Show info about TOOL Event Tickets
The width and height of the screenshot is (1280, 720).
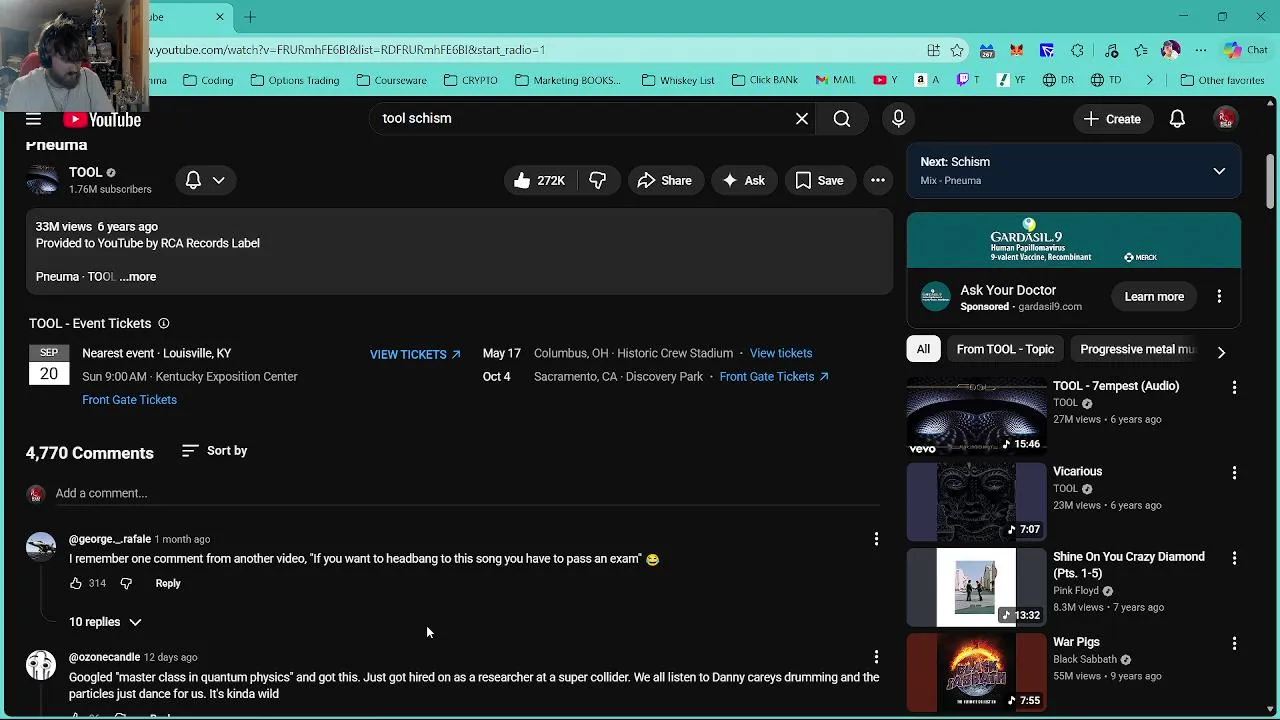click(x=164, y=323)
